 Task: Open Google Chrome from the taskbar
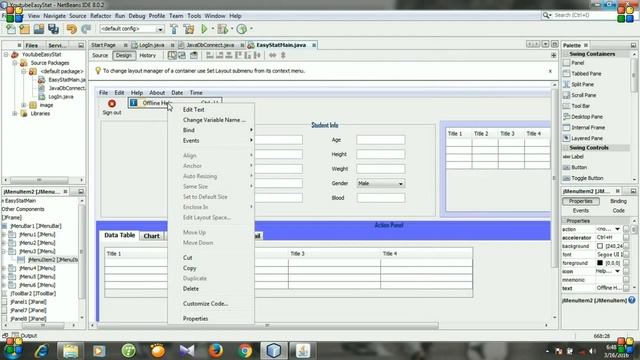tap(245, 351)
